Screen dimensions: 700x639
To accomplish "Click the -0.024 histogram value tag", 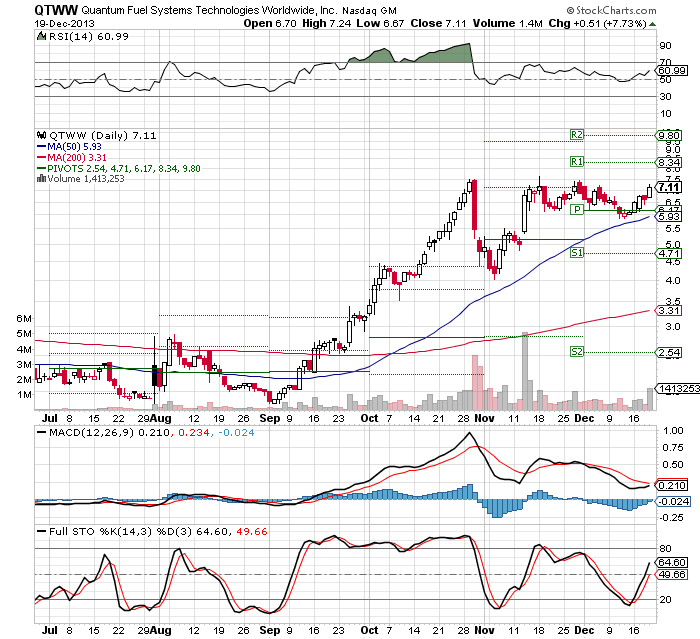I will (673, 501).
